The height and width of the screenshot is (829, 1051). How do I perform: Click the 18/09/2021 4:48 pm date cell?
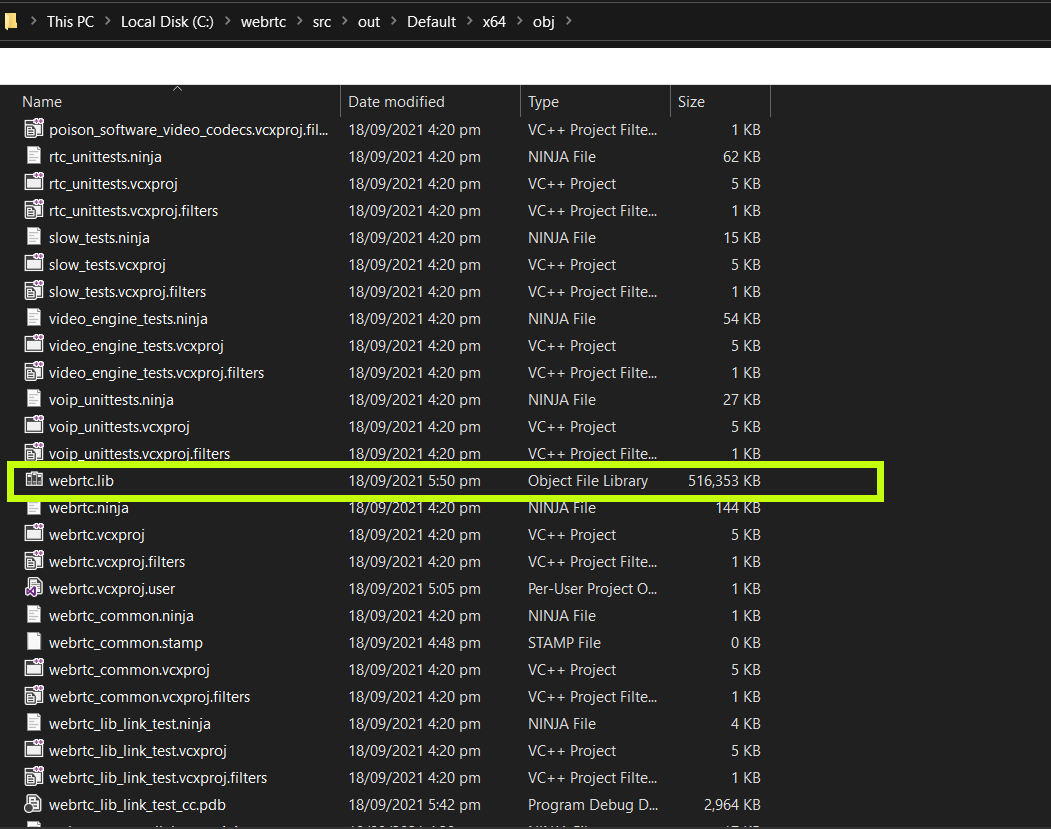pos(414,643)
